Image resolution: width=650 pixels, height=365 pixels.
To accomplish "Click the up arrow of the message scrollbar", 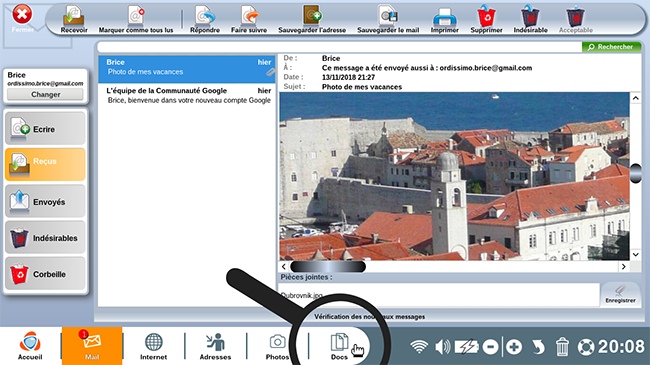I will (635, 98).
